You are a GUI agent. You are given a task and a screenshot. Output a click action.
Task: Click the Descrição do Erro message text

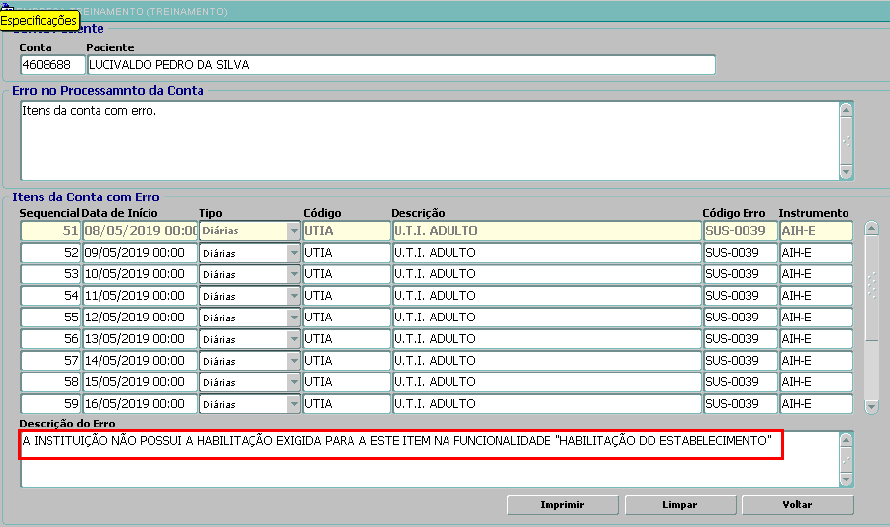397,441
